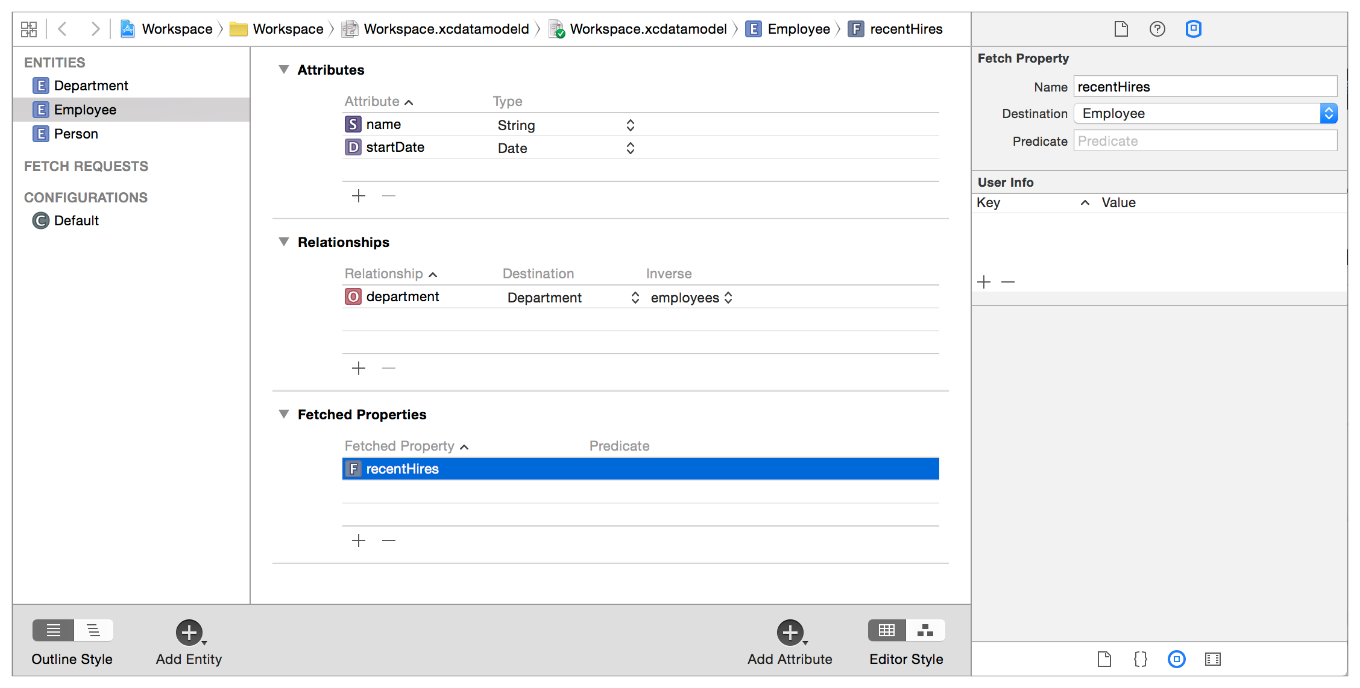Go back using the left arrow
The width and height of the screenshot is (1360, 688).
coord(62,29)
